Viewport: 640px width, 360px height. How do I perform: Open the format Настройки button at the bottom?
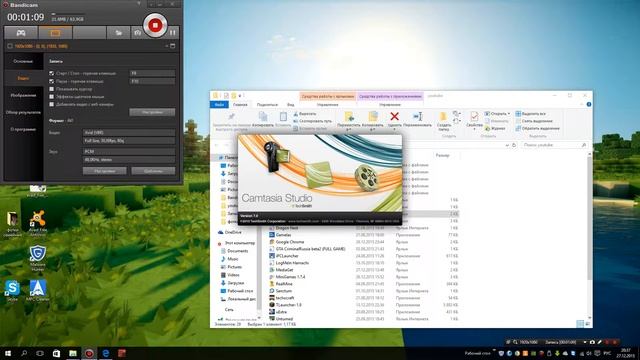104,171
